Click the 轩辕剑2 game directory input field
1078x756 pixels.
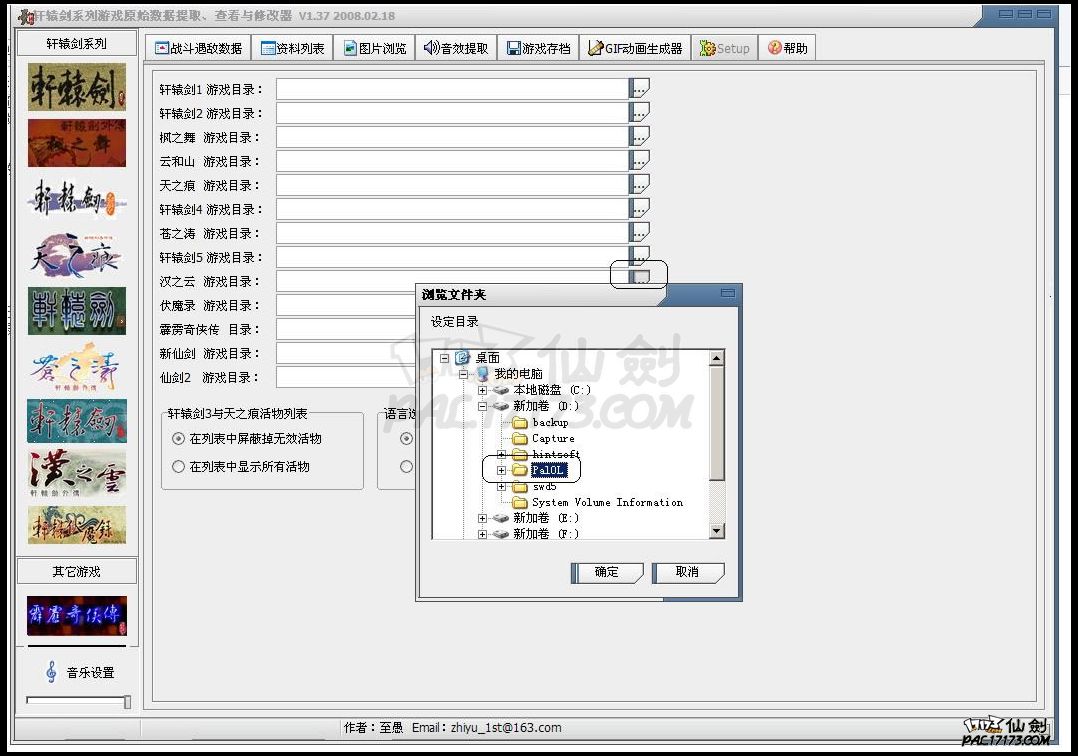[452, 113]
